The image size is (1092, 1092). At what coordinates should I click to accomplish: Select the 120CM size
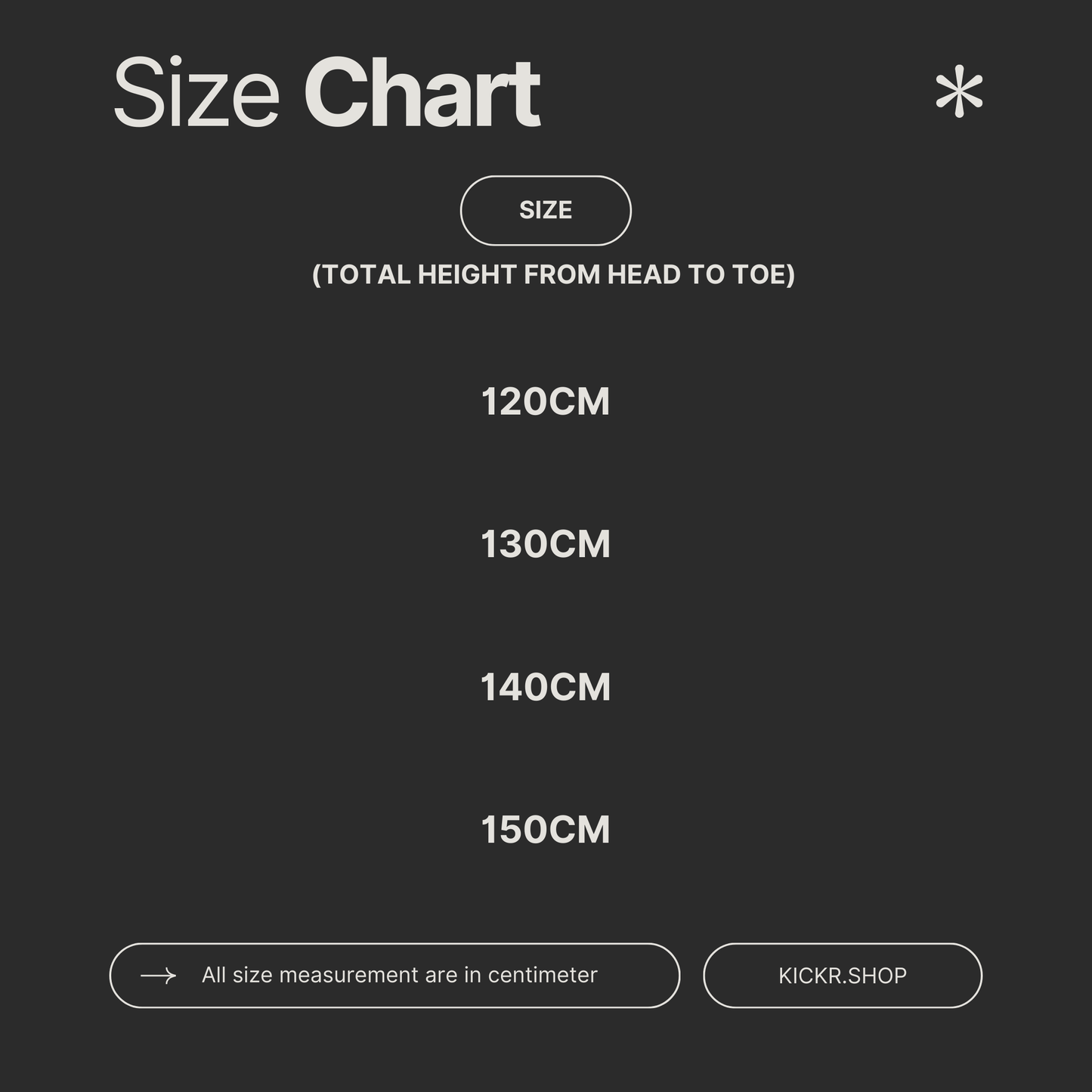(x=546, y=401)
